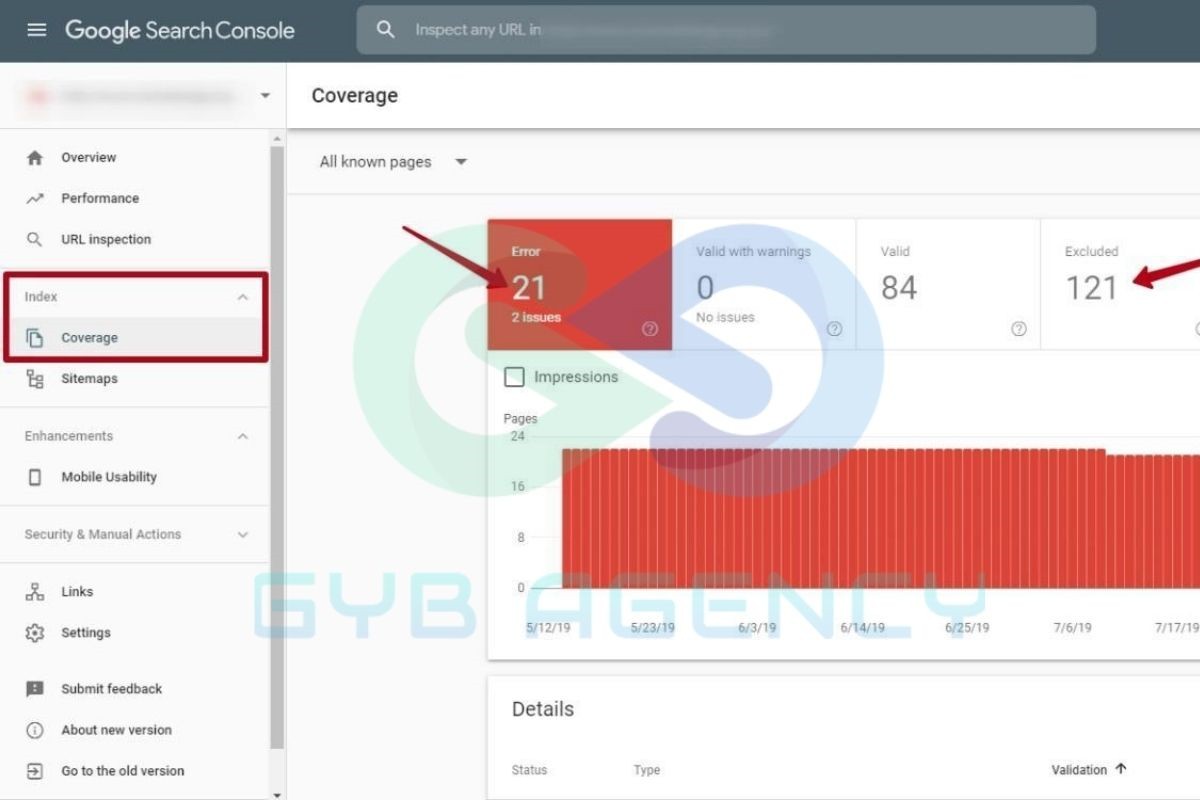Viewport: 1200px width, 800px height.
Task: Click help icon in Valid with warnings card
Action: (x=834, y=329)
